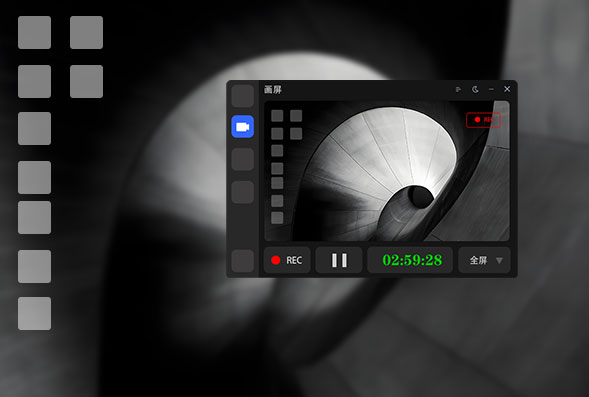Screen dimensions: 589x397
Task: Minimize the 画屏 recorder window
Action: [491, 89]
